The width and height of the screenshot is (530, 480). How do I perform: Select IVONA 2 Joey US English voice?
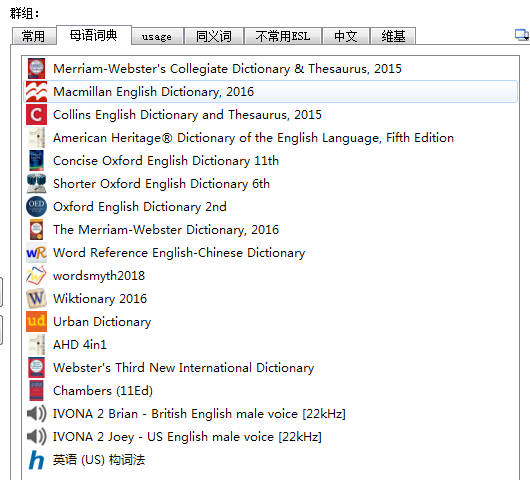(271, 436)
